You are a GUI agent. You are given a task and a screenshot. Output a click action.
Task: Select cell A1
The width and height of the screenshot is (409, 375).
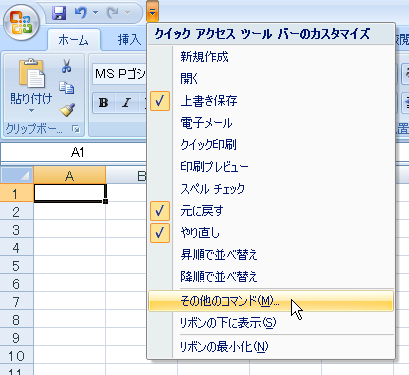tap(70, 193)
